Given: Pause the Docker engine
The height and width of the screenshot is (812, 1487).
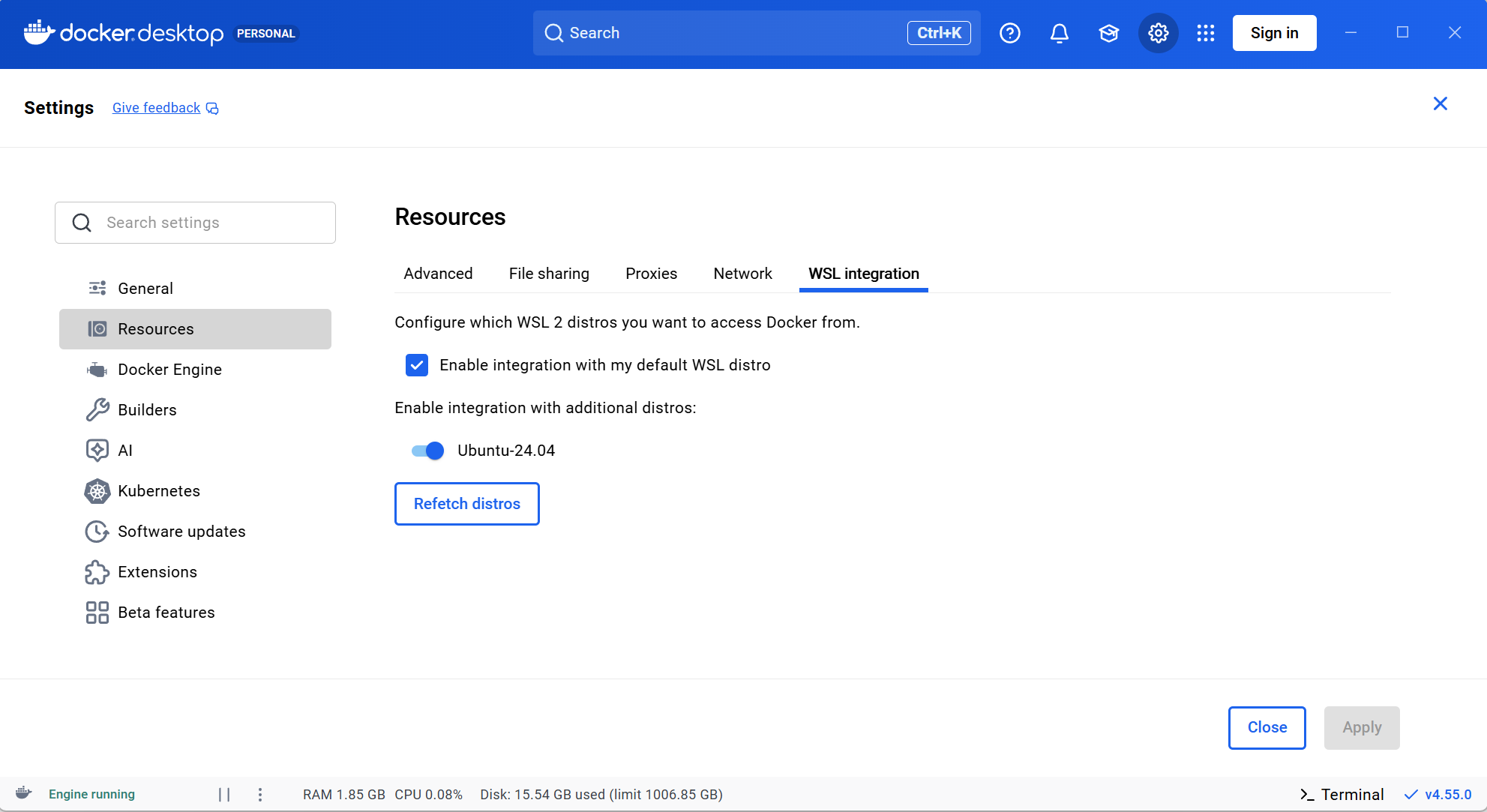Looking at the screenshot, I should 224,794.
